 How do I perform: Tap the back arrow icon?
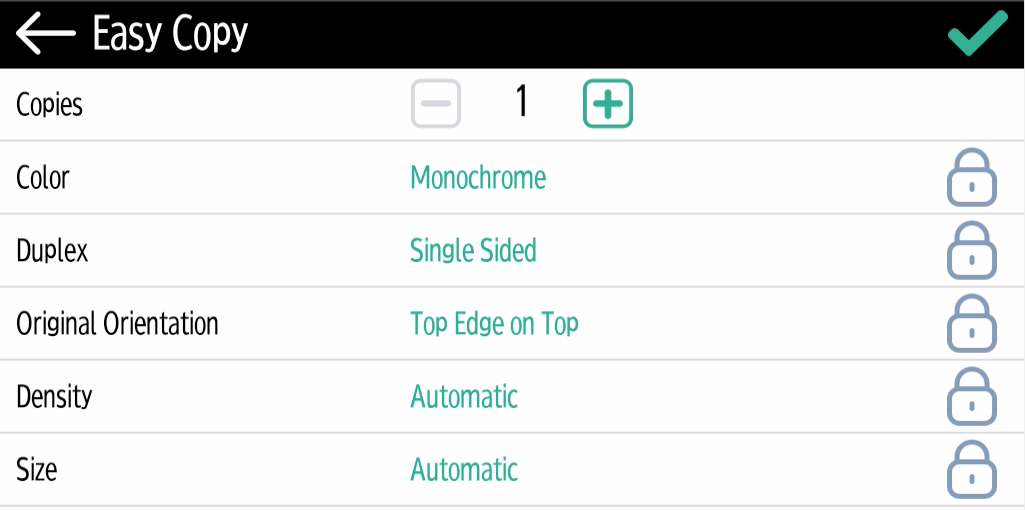click(46, 34)
